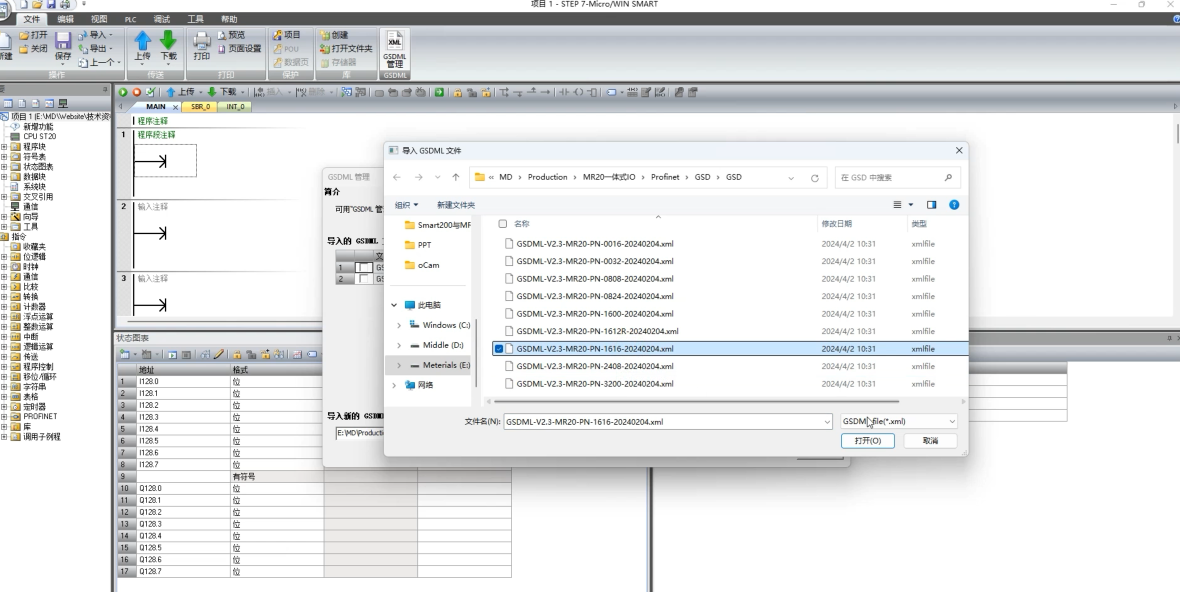Click 新建文件夹 in the file dialog
Screen dimensions: 1180x592
(456, 205)
